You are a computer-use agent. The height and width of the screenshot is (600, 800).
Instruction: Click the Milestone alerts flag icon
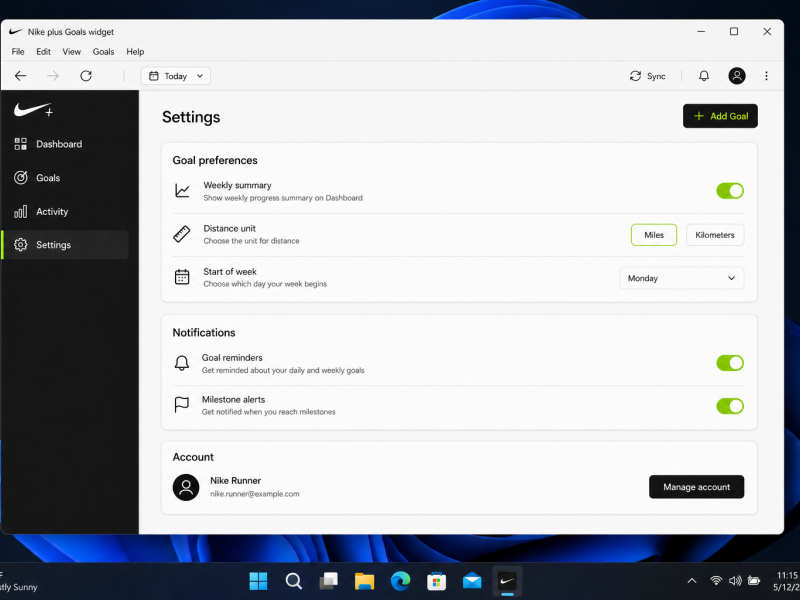182,405
